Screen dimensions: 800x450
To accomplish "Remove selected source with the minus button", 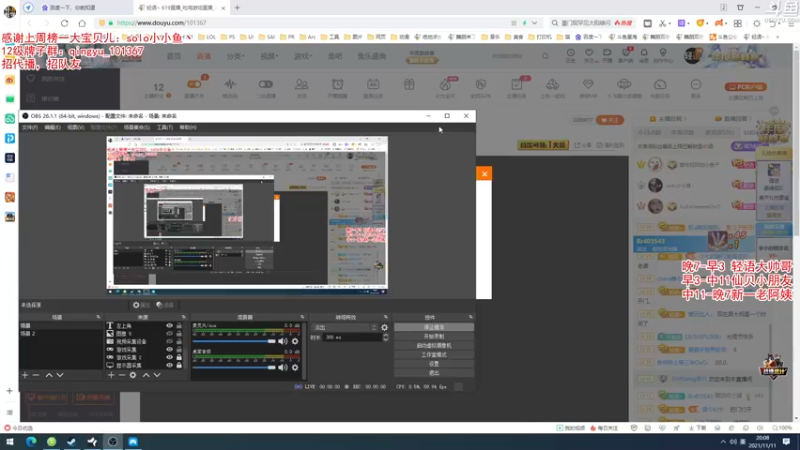I will tap(122, 375).
